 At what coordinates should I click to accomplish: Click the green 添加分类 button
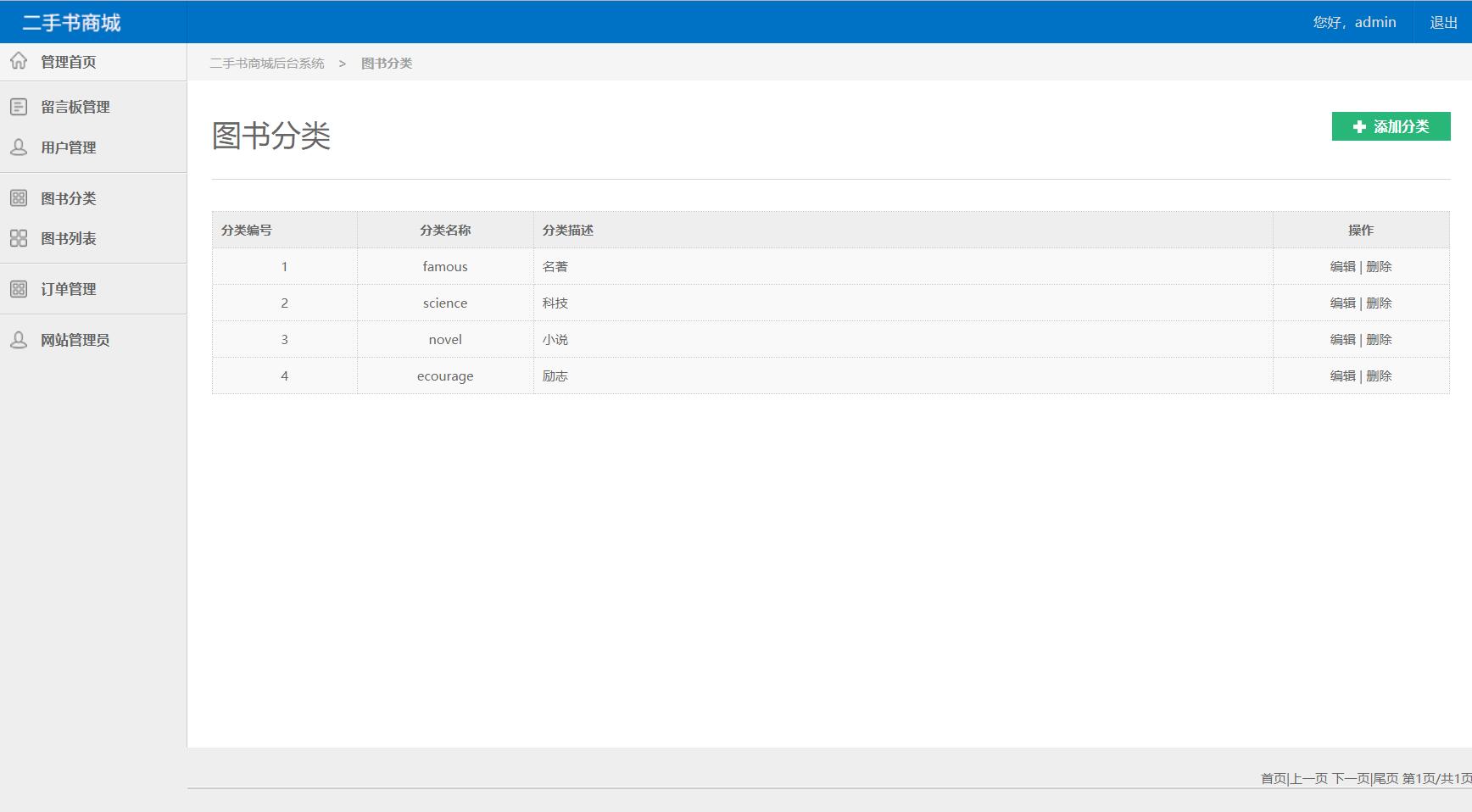click(x=1391, y=126)
